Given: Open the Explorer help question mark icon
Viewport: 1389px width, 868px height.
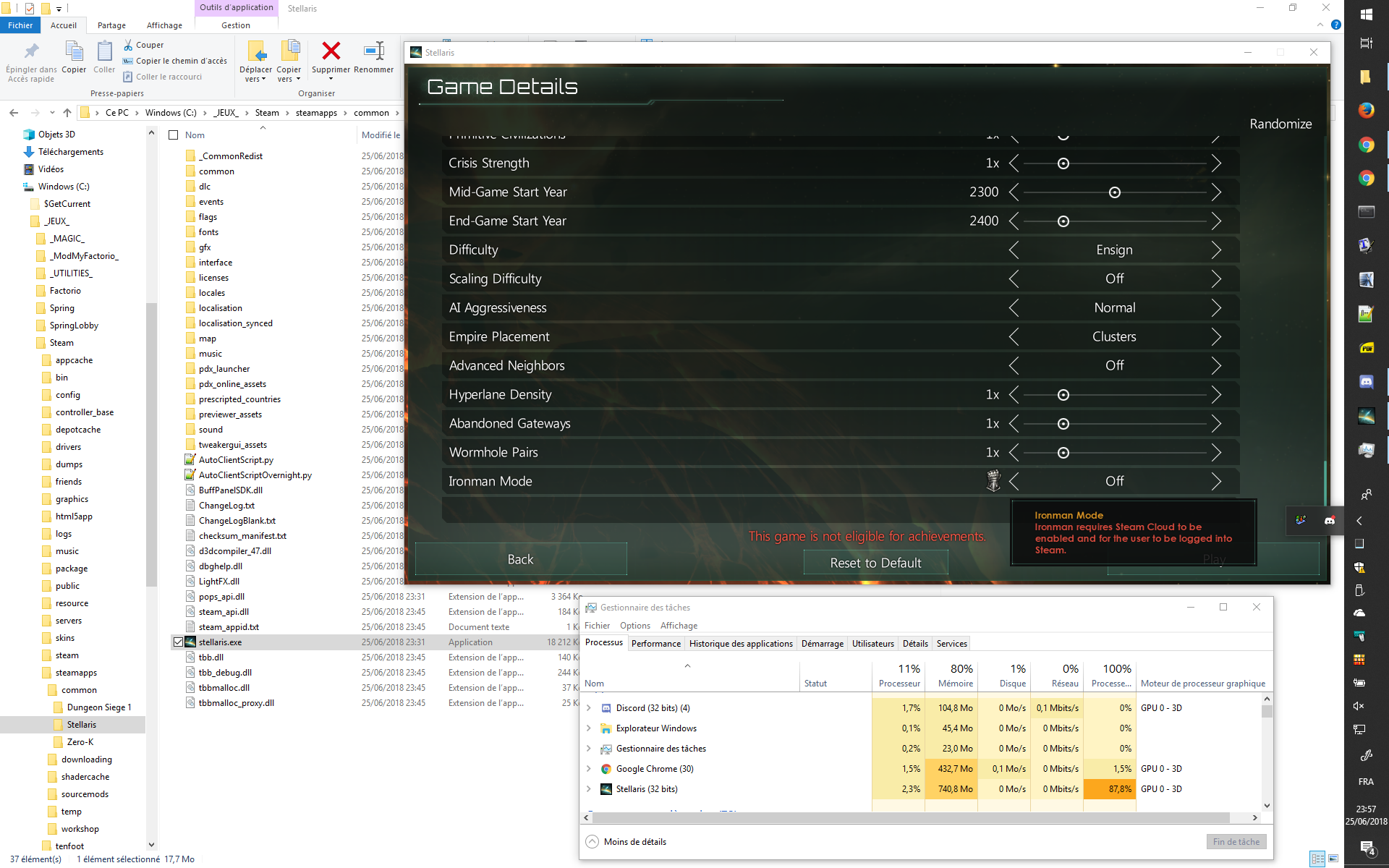Looking at the screenshot, I should tap(1336, 25).
